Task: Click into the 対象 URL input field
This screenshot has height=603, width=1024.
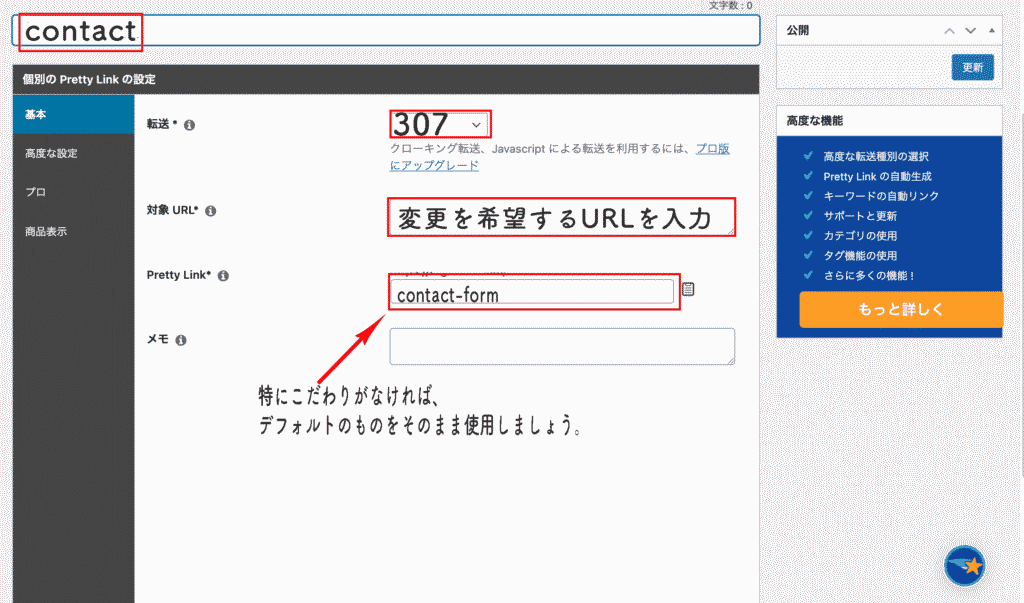Action: pyautogui.click(x=561, y=218)
